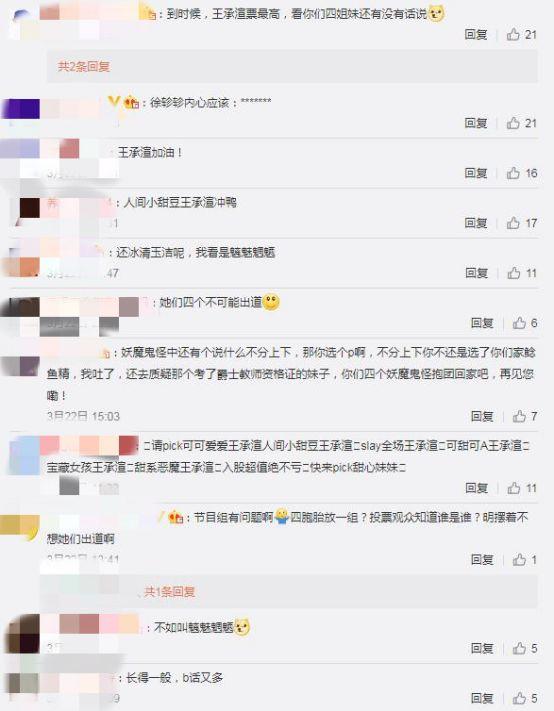Expand 共1条回复 replies
The height and width of the screenshot is (711, 554).
(x=170, y=591)
